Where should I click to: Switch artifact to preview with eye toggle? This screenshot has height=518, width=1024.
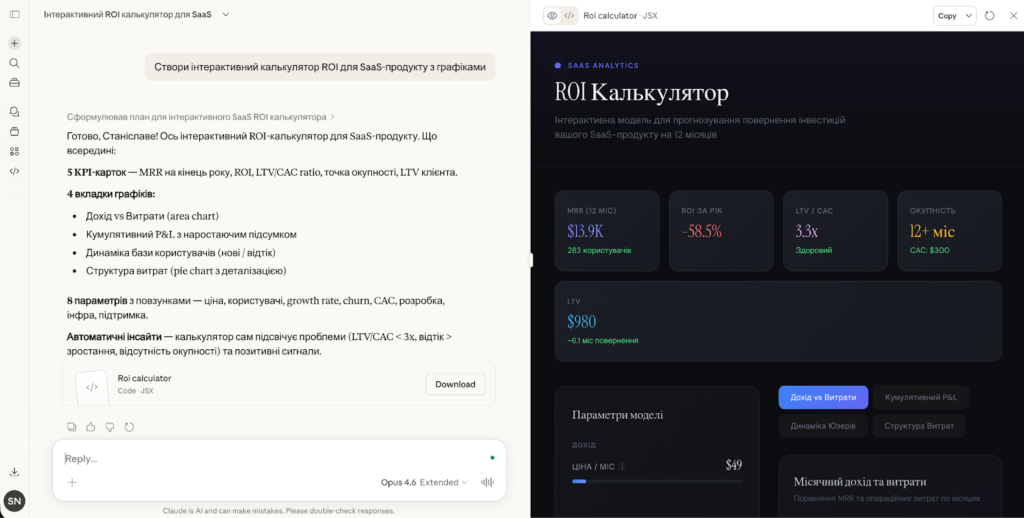pyautogui.click(x=551, y=16)
